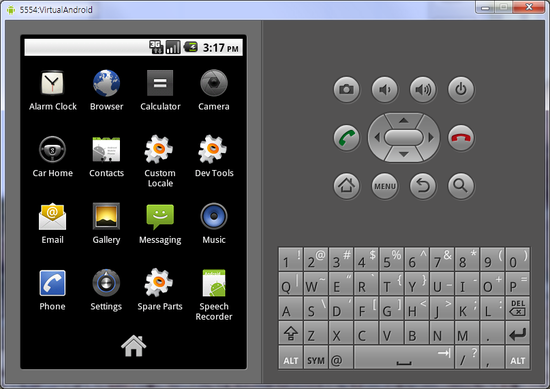The height and width of the screenshot is (389, 550).
Task: Click the D-pad right arrow
Action: click(x=431, y=138)
